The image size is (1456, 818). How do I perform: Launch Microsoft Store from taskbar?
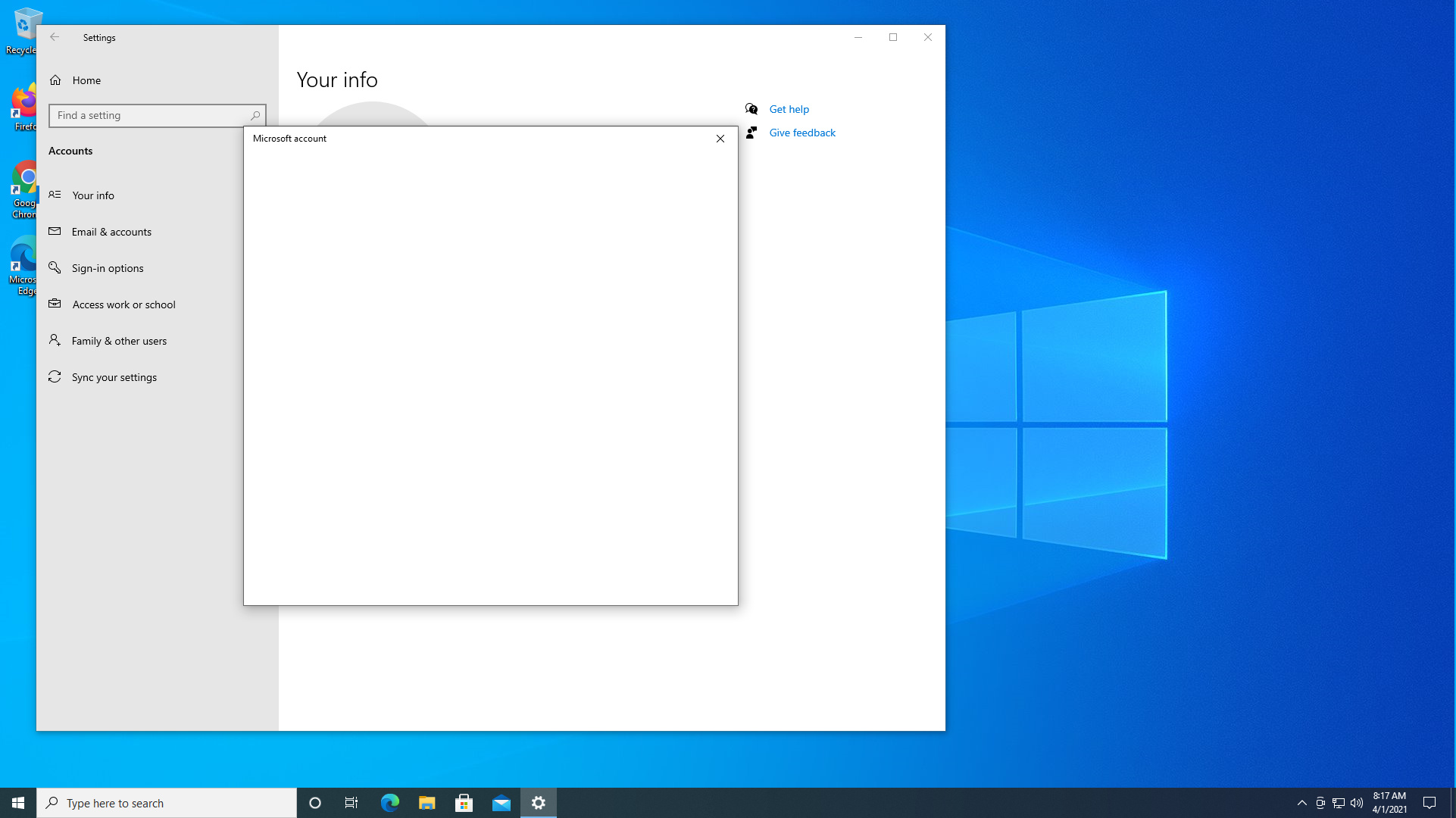click(464, 803)
